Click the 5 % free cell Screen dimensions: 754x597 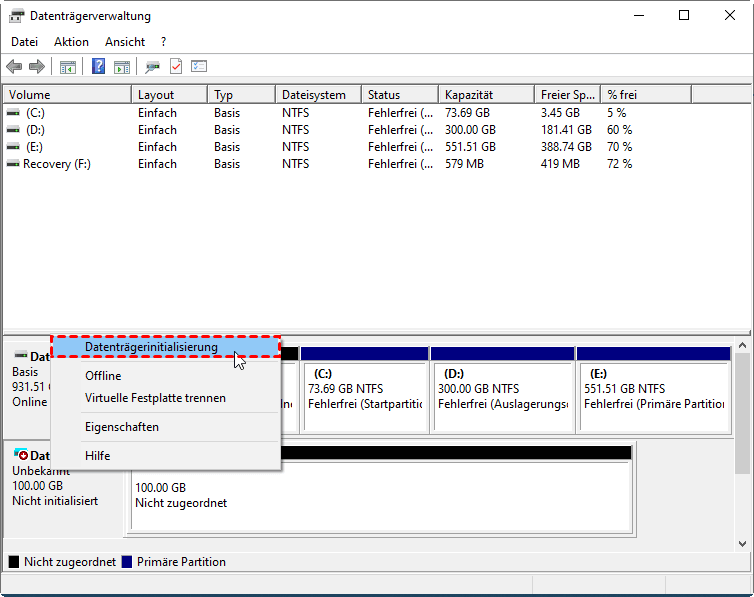pyautogui.click(x=616, y=113)
